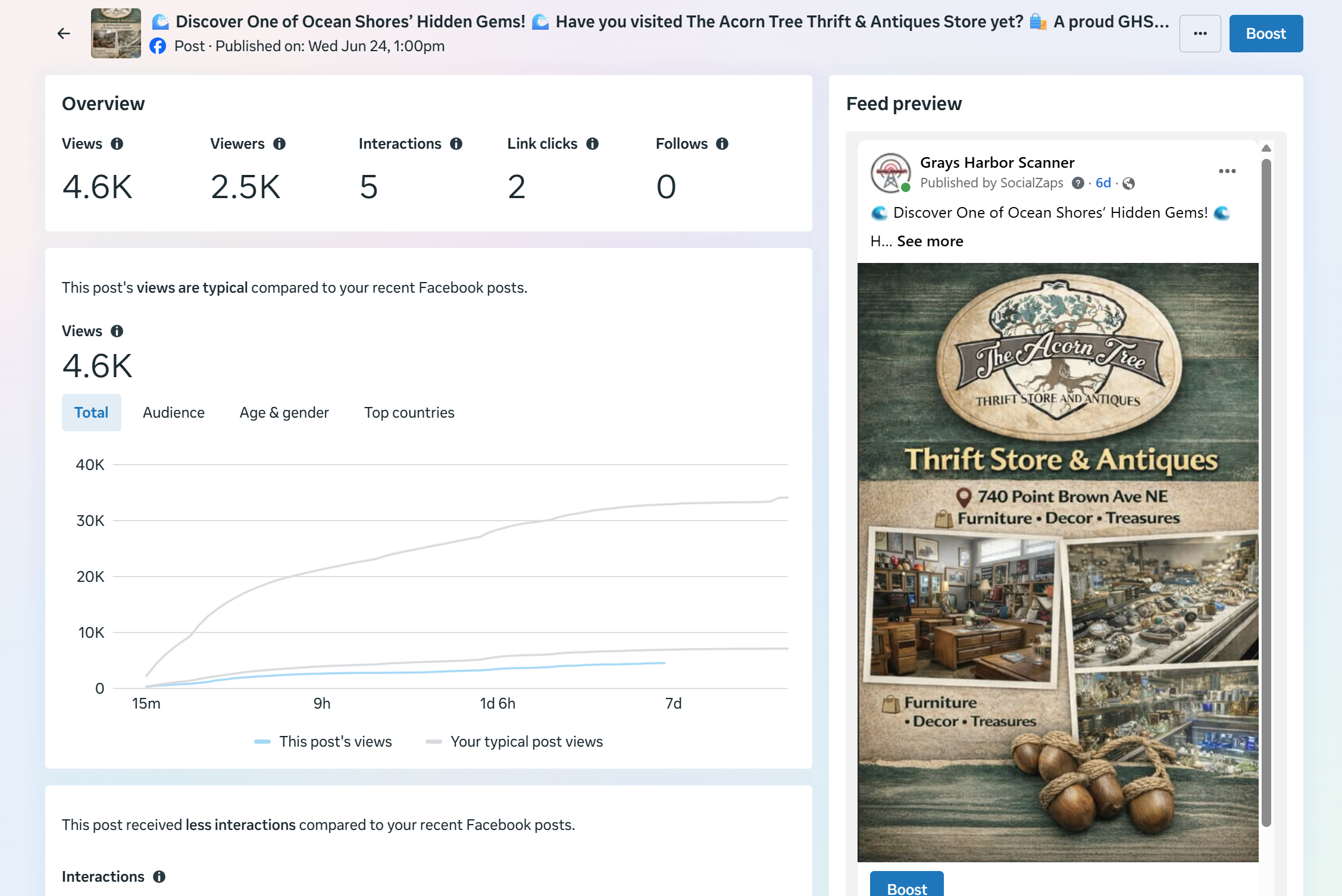Click the 1d 6h chart axis label
Image resolution: width=1342 pixels, height=896 pixels.
pyautogui.click(x=498, y=704)
